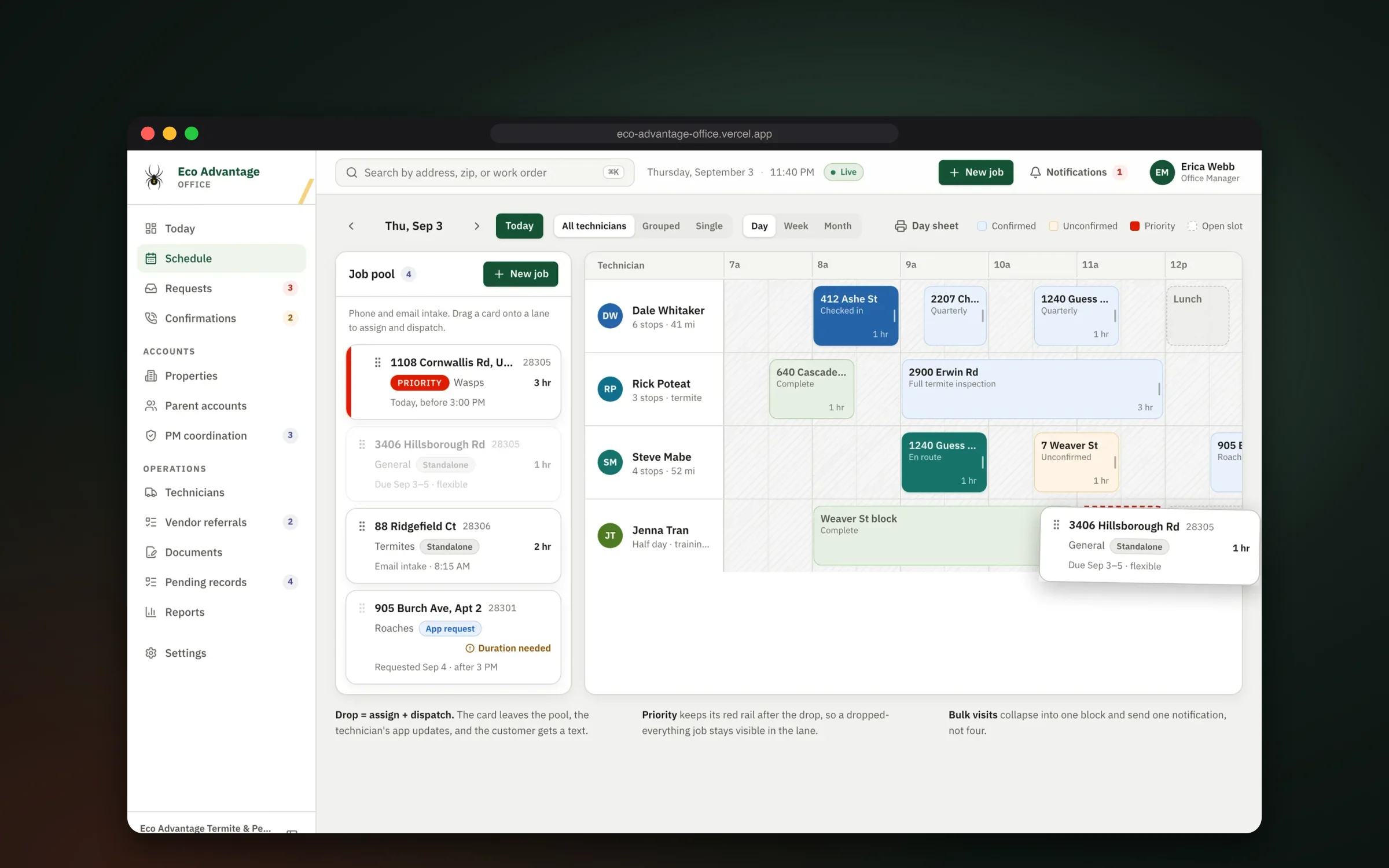Click the Eco Advantage spider logo
Screen dimensions: 1389x868
(x=154, y=177)
